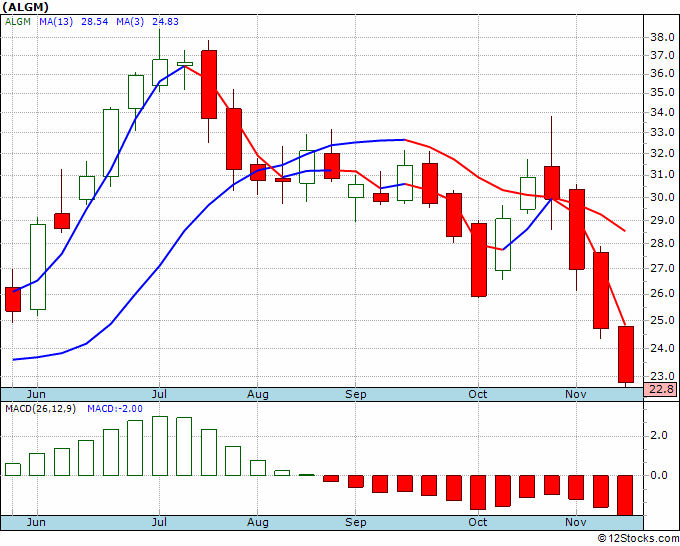Select the MA(13) indicator label
Screen dimensions: 680x546
(x=56, y=22)
